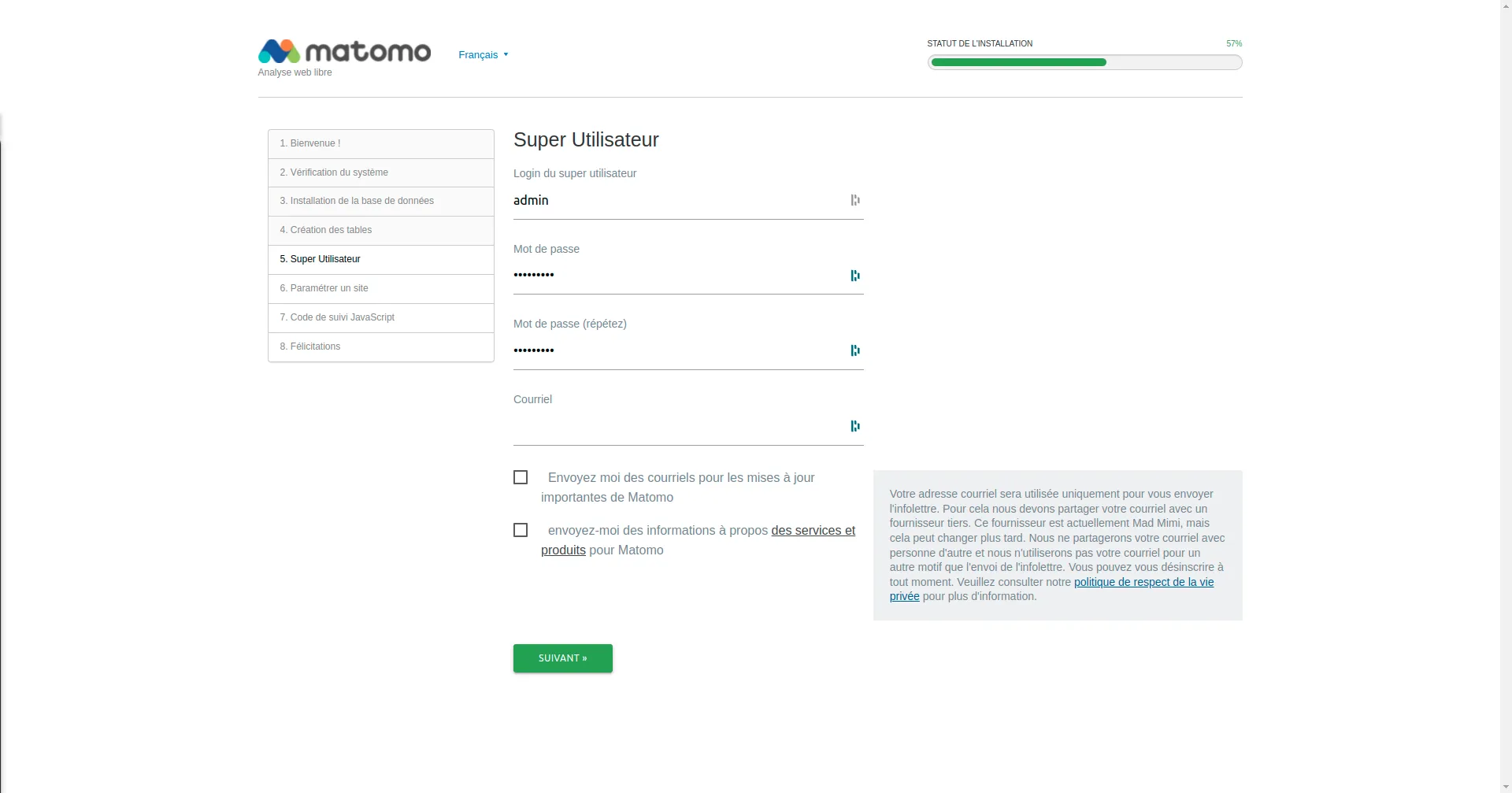Click password manager icon in Courriel field
Viewport: 1512px width, 793px height.
point(854,426)
